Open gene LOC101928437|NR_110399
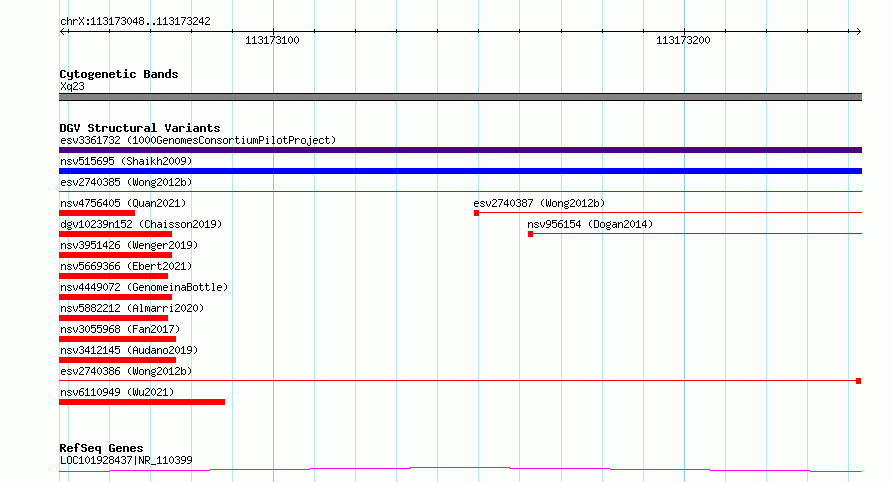This screenshot has width=890, height=482. pos(126,460)
